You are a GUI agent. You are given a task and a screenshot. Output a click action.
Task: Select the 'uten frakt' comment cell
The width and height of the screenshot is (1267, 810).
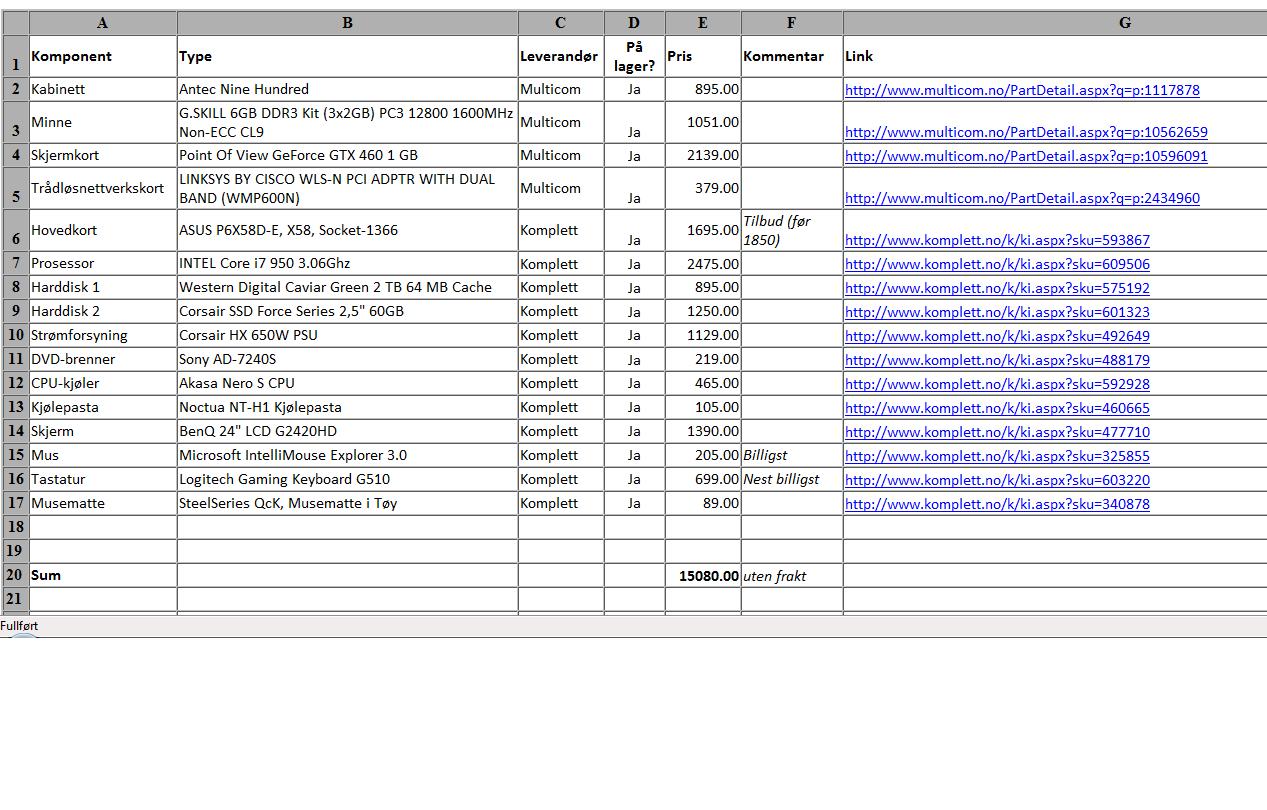click(x=792, y=576)
